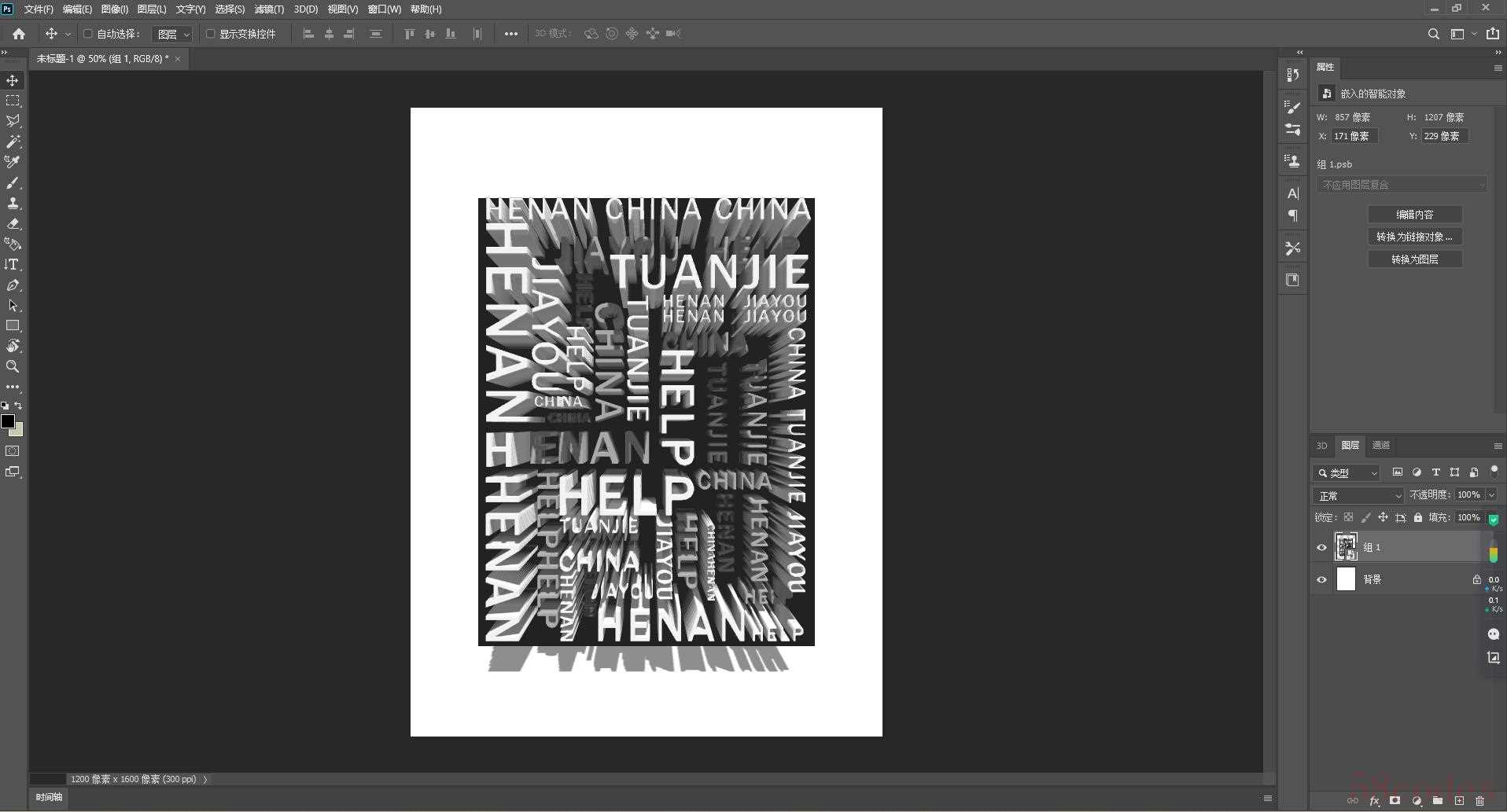The image size is (1507, 812).
Task: Select the Move tool in the toolbox
Action: coord(13,81)
